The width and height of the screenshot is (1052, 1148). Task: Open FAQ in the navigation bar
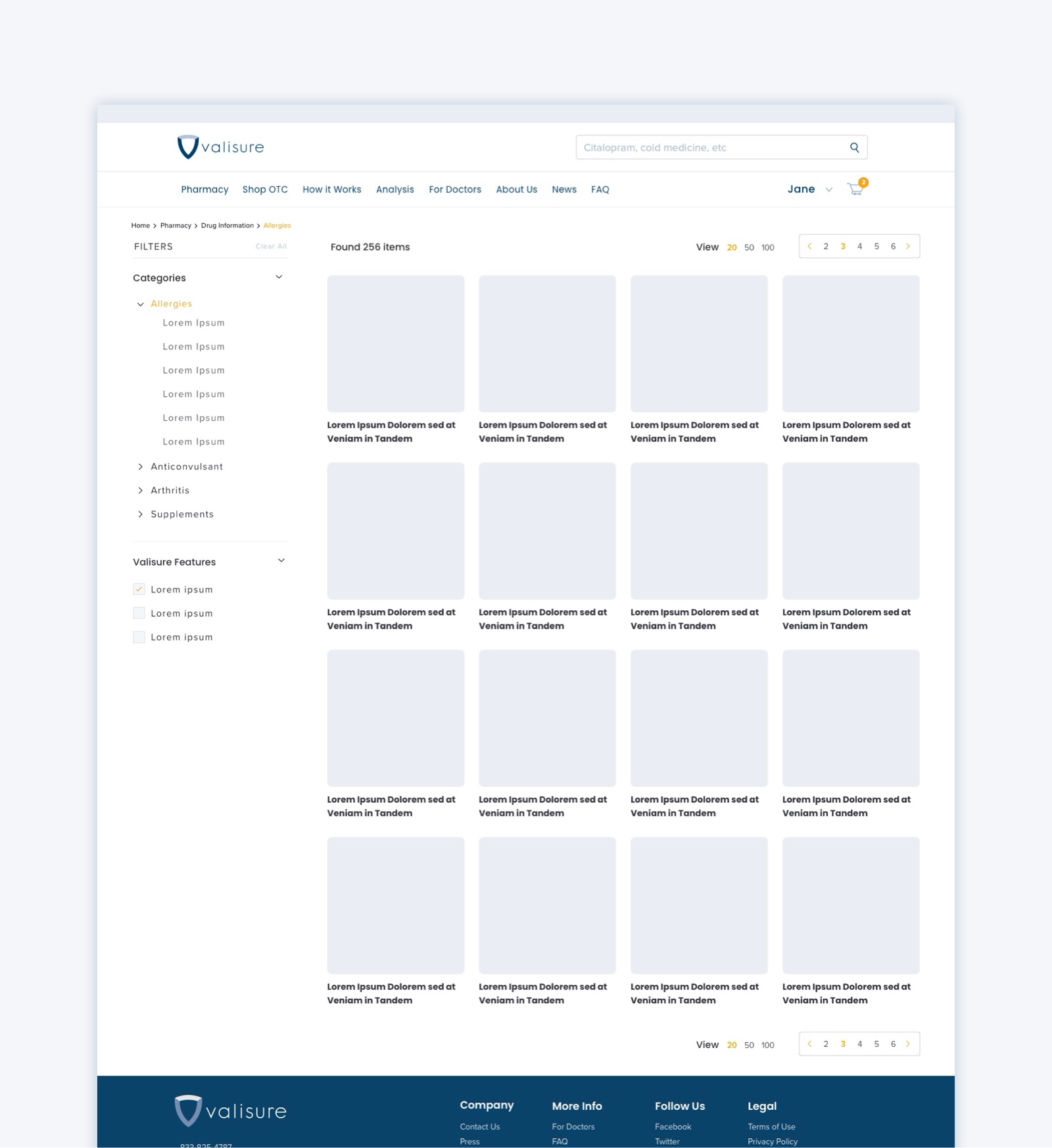(600, 189)
